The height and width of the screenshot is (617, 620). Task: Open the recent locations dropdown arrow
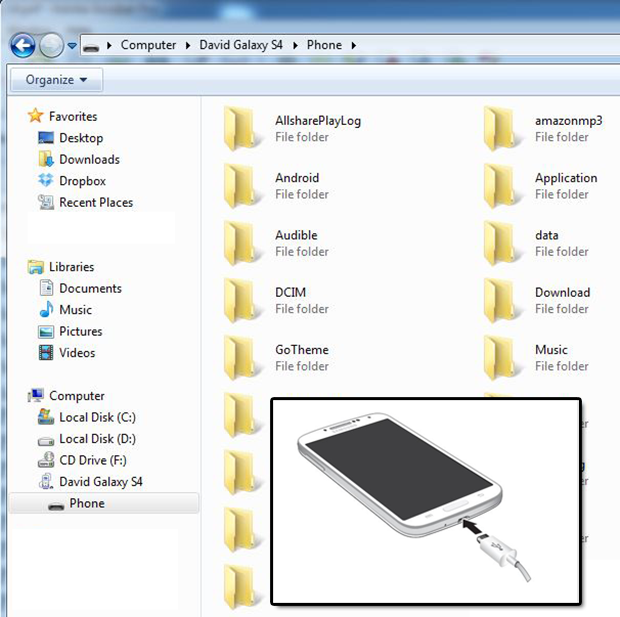72,46
